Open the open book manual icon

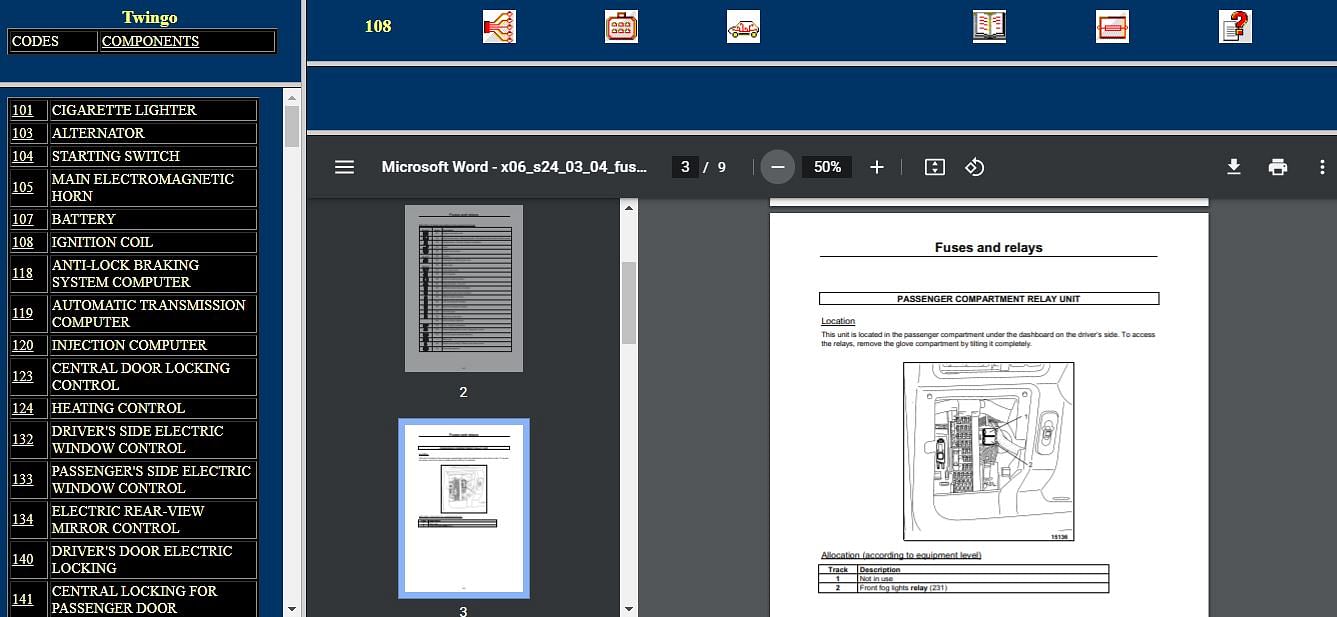(989, 26)
